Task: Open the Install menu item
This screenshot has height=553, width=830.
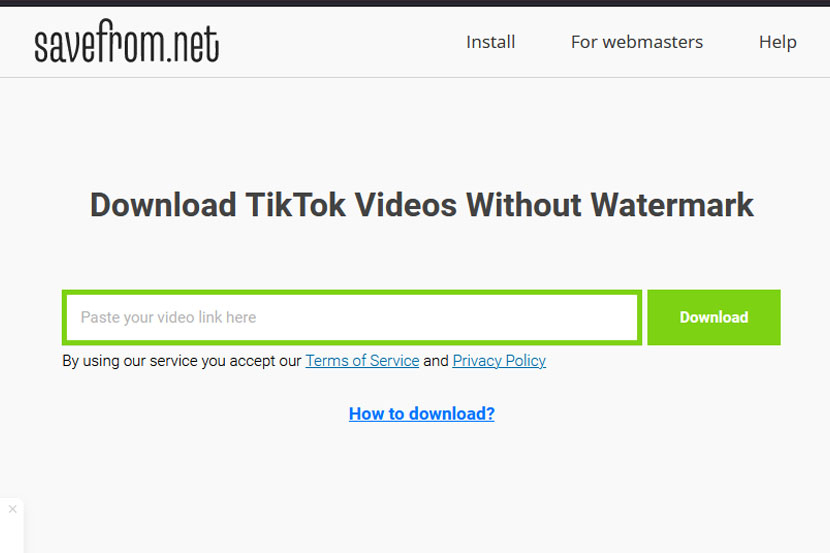Action: point(490,42)
